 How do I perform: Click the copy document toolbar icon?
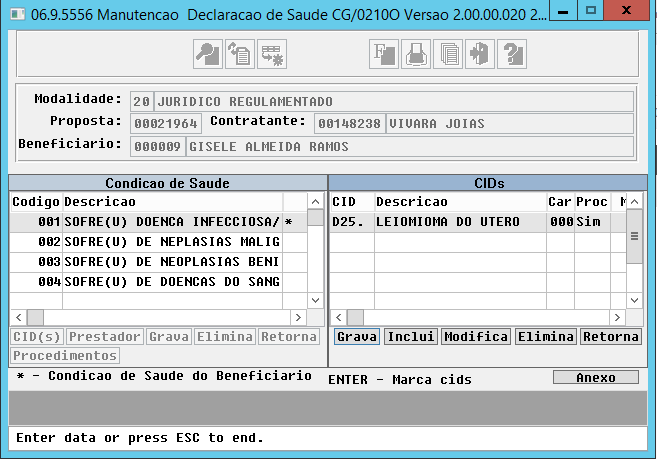pyautogui.click(x=240, y=54)
